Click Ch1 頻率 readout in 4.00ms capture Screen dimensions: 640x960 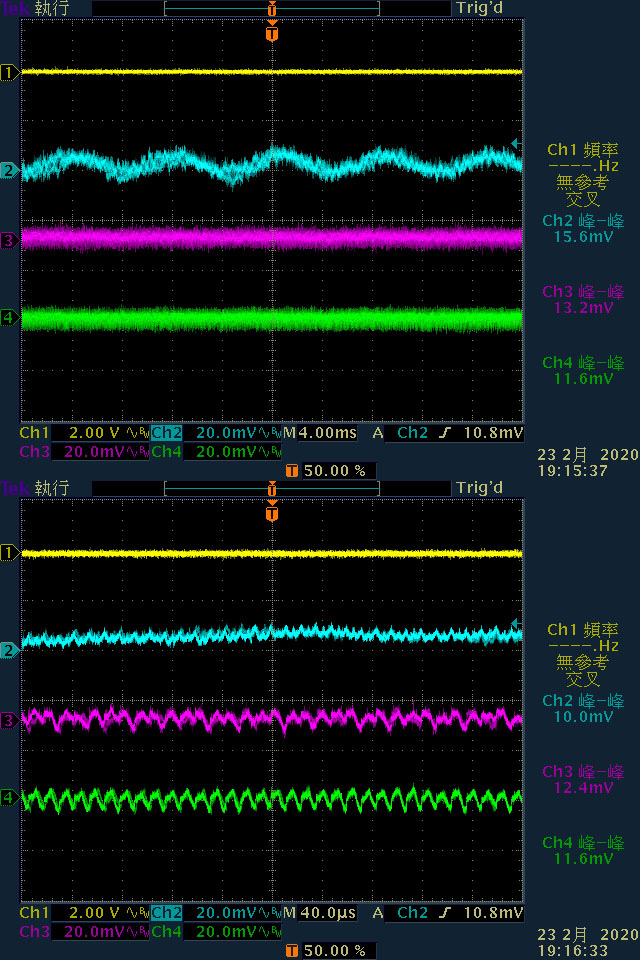point(583,174)
